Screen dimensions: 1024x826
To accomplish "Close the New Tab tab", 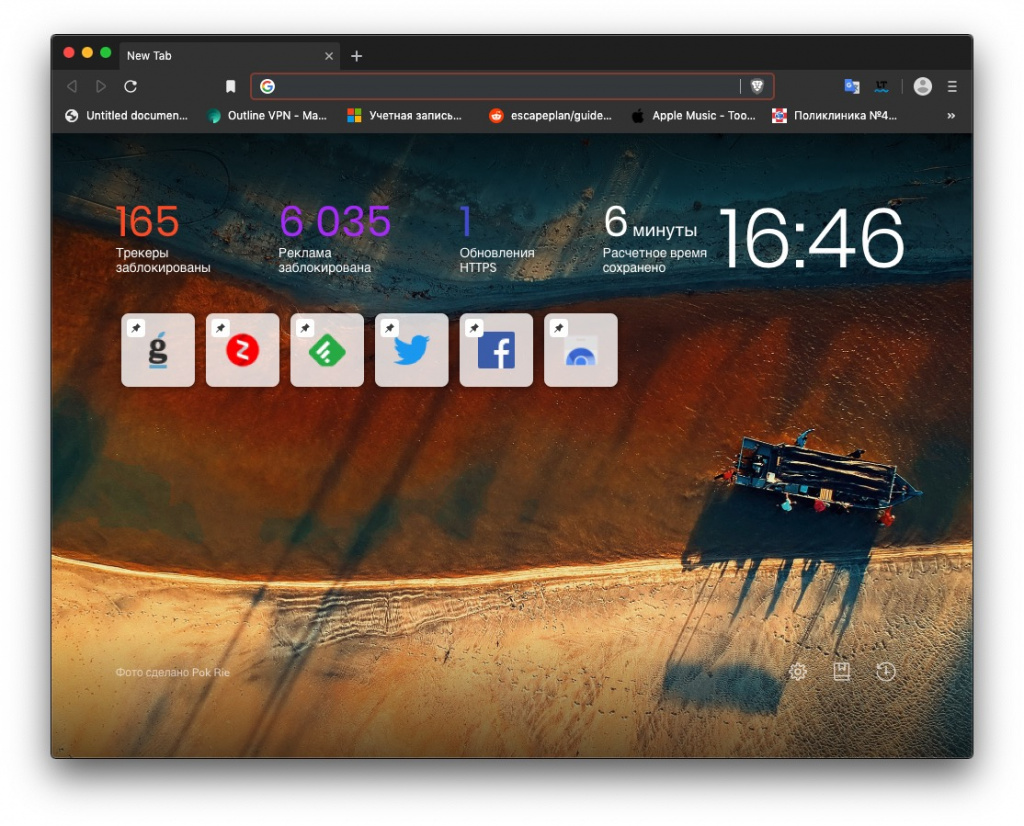I will click(x=329, y=56).
